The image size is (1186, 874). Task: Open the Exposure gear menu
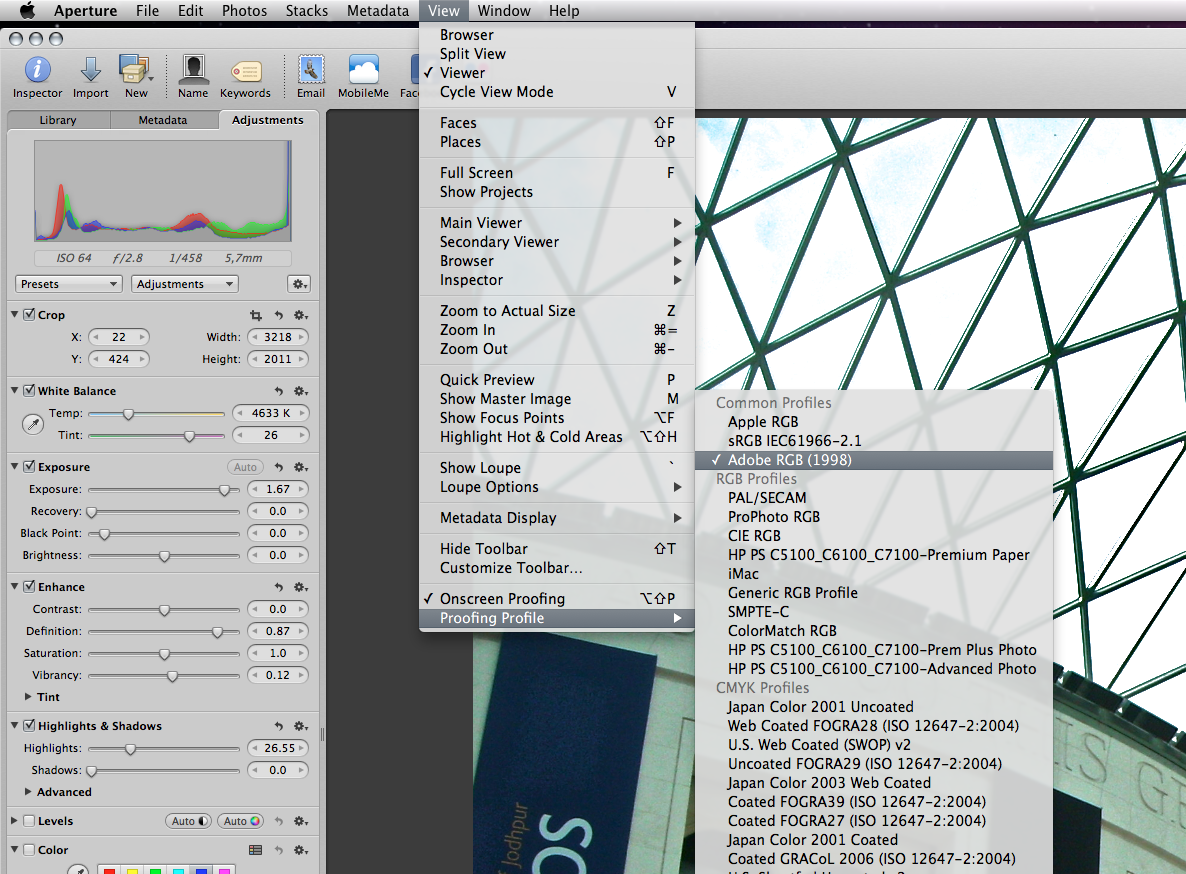pyautogui.click(x=300, y=467)
